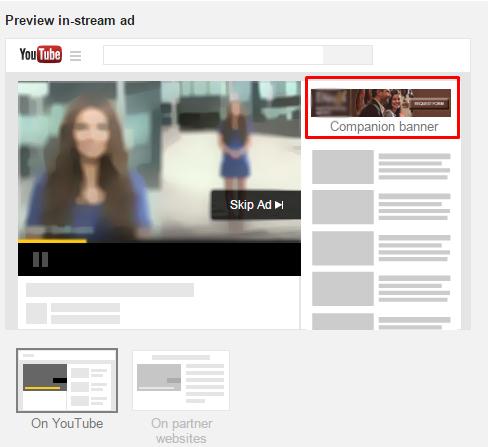This screenshot has width=488, height=447.
Task: Click the On partner websites label
Action: click(x=181, y=431)
